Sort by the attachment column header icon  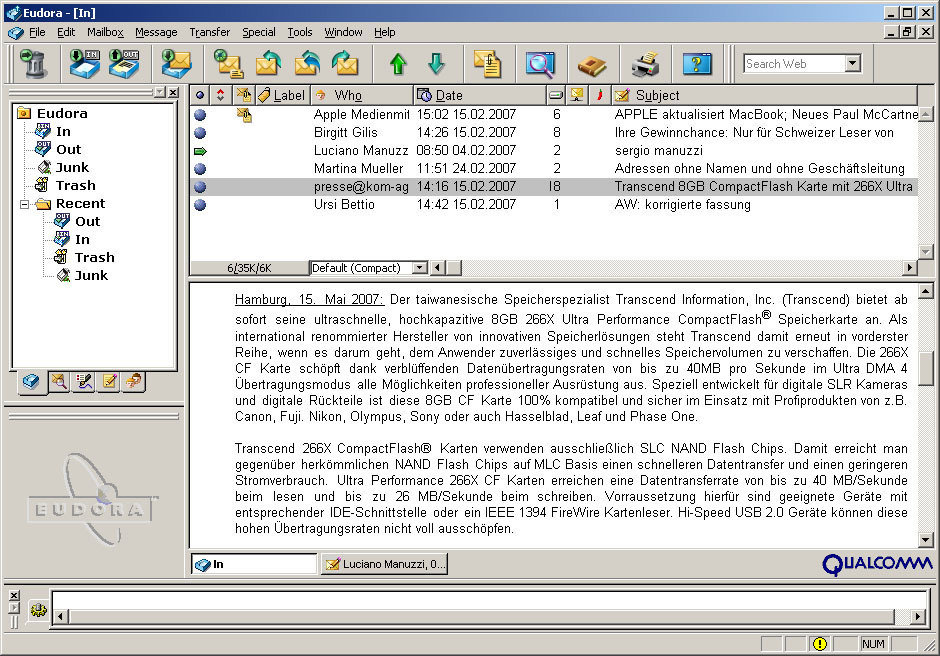[243, 95]
